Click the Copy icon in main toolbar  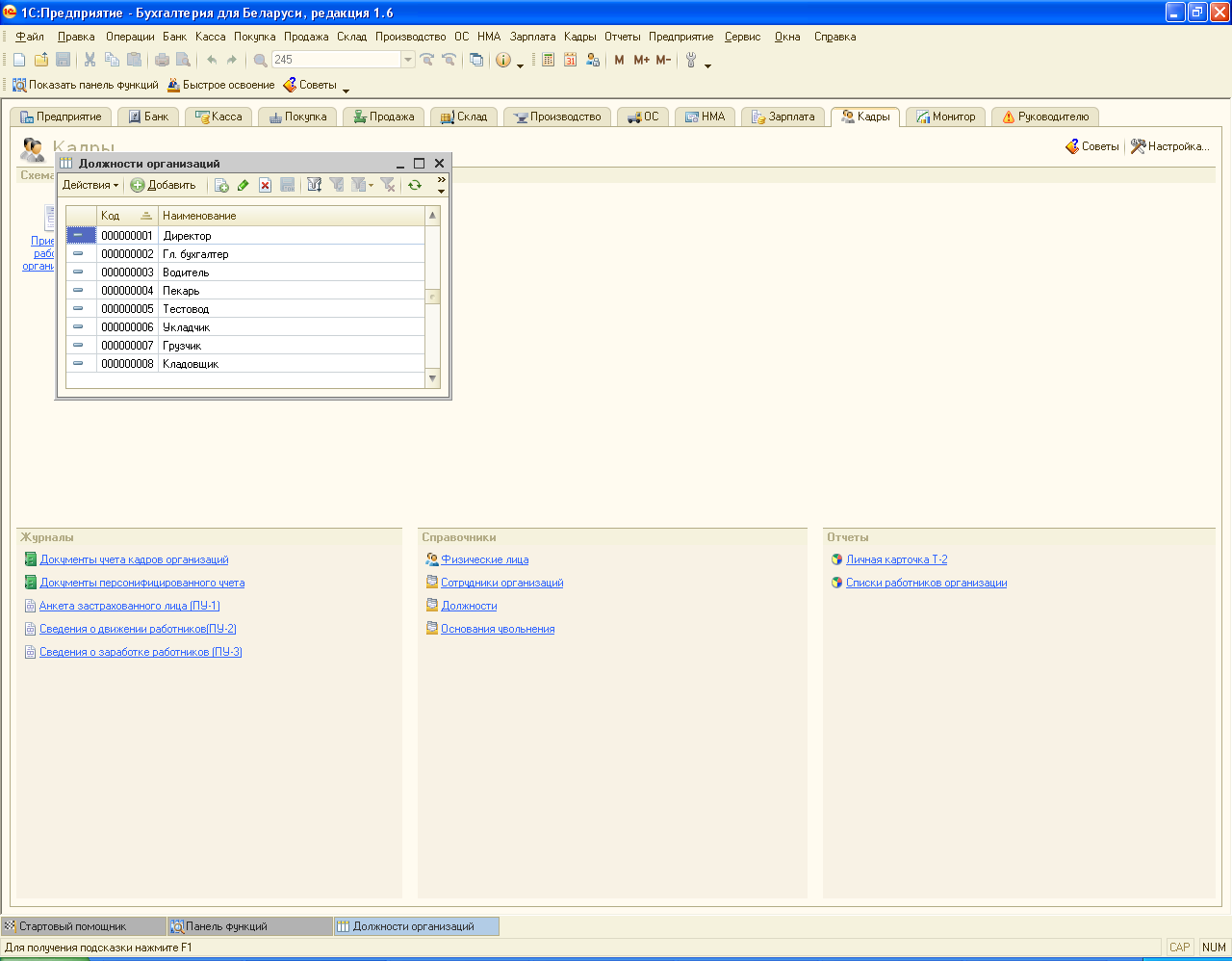(x=112, y=60)
